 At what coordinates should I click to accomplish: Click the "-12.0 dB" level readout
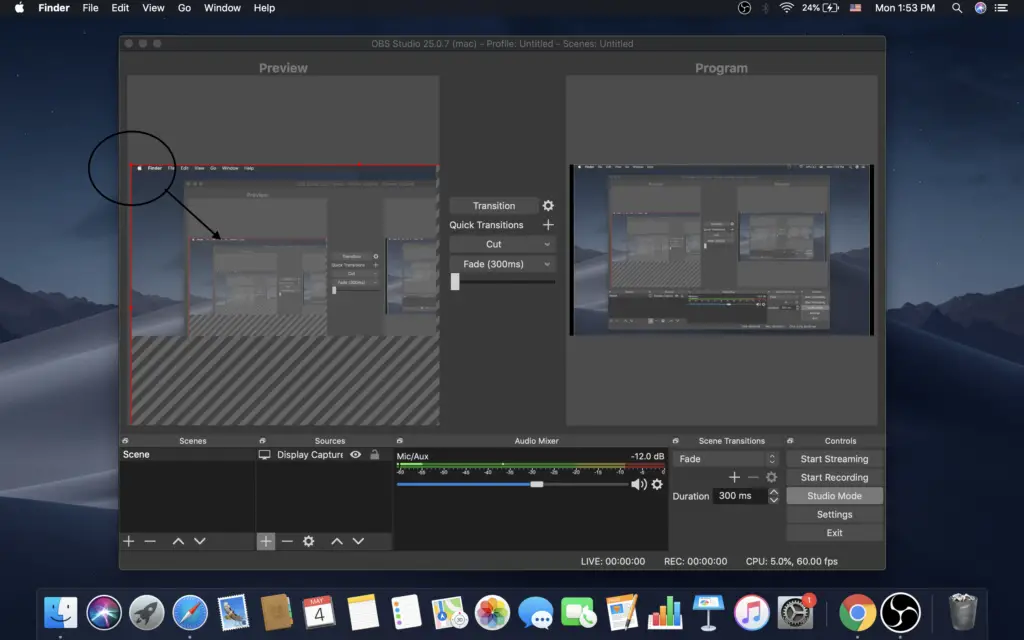(647, 456)
